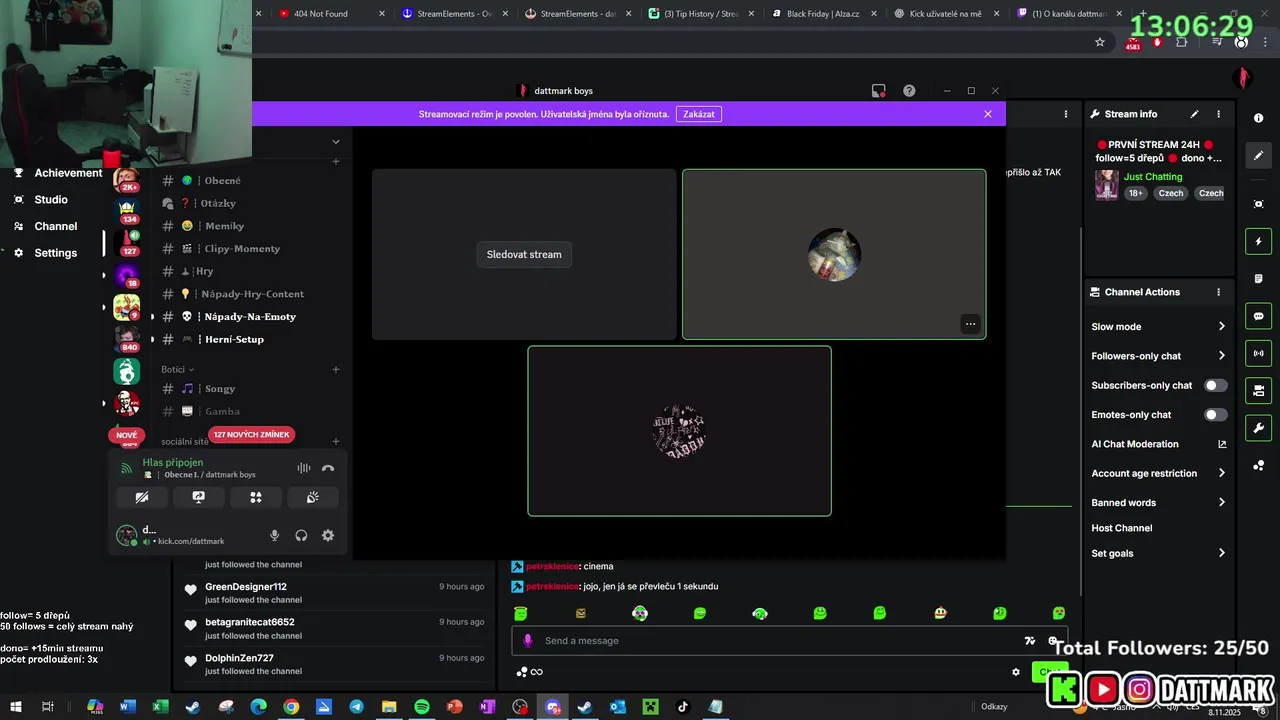The height and width of the screenshot is (720, 1280).
Task: Dismiss the purple streamer mode banner
Action: coord(988,114)
